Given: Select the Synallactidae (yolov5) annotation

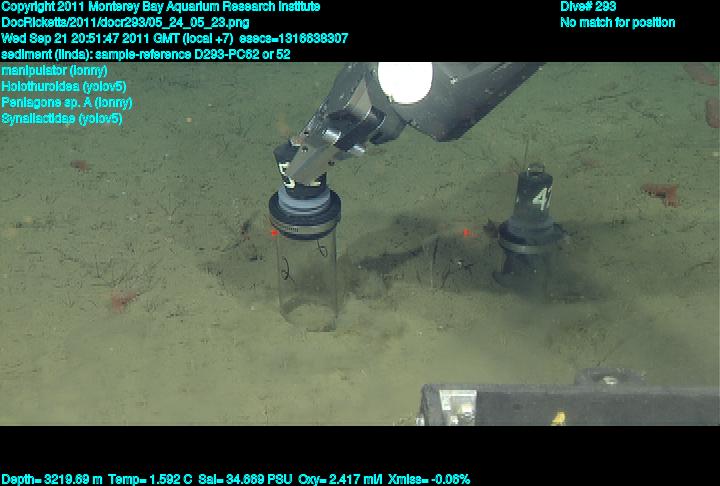Looking at the screenshot, I should [62, 118].
